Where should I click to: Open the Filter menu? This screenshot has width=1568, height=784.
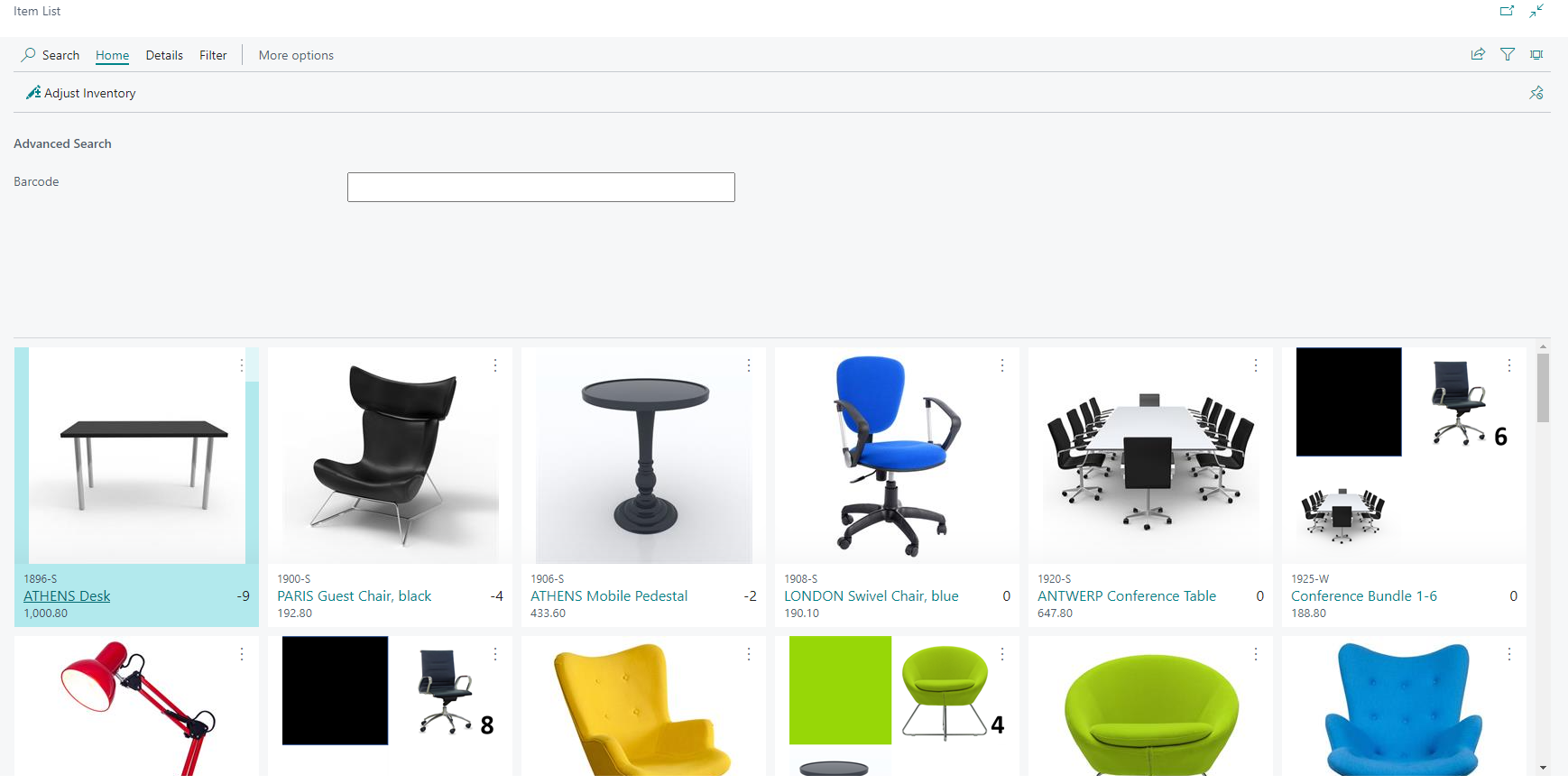213,55
